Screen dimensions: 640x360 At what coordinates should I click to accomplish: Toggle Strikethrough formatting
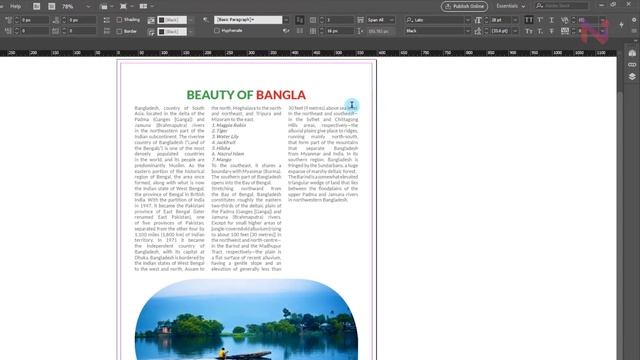(551, 31)
